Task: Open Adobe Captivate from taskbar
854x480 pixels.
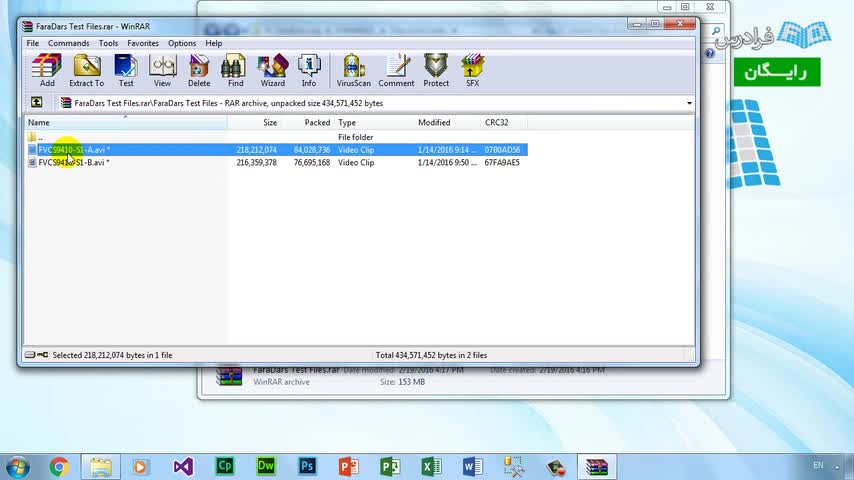Action: pyautogui.click(x=224, y=466)
